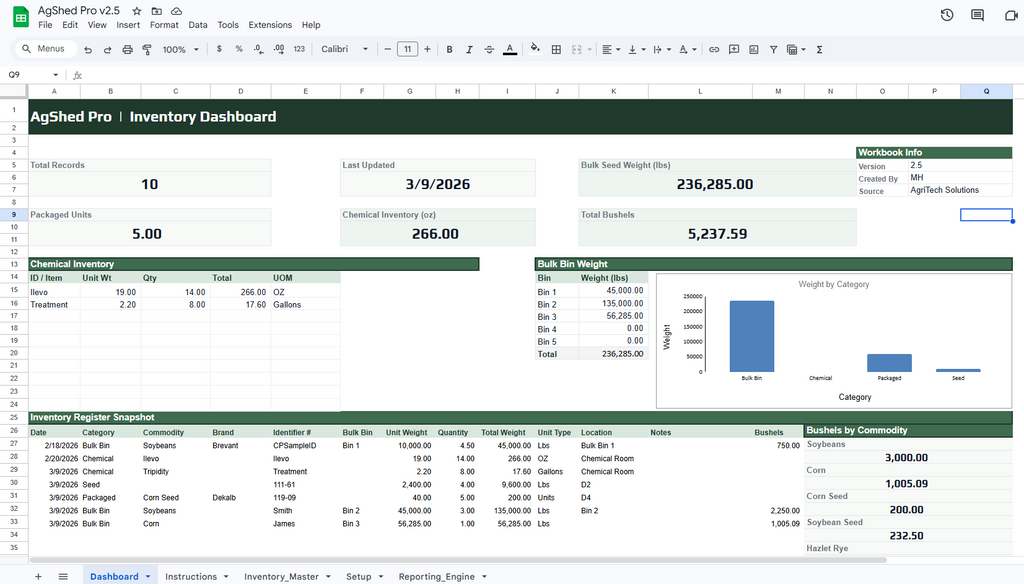Viewport: 1024px width, 584px height.
Task: Click the Functions sigma icon
Action: [x=819, y=48]
